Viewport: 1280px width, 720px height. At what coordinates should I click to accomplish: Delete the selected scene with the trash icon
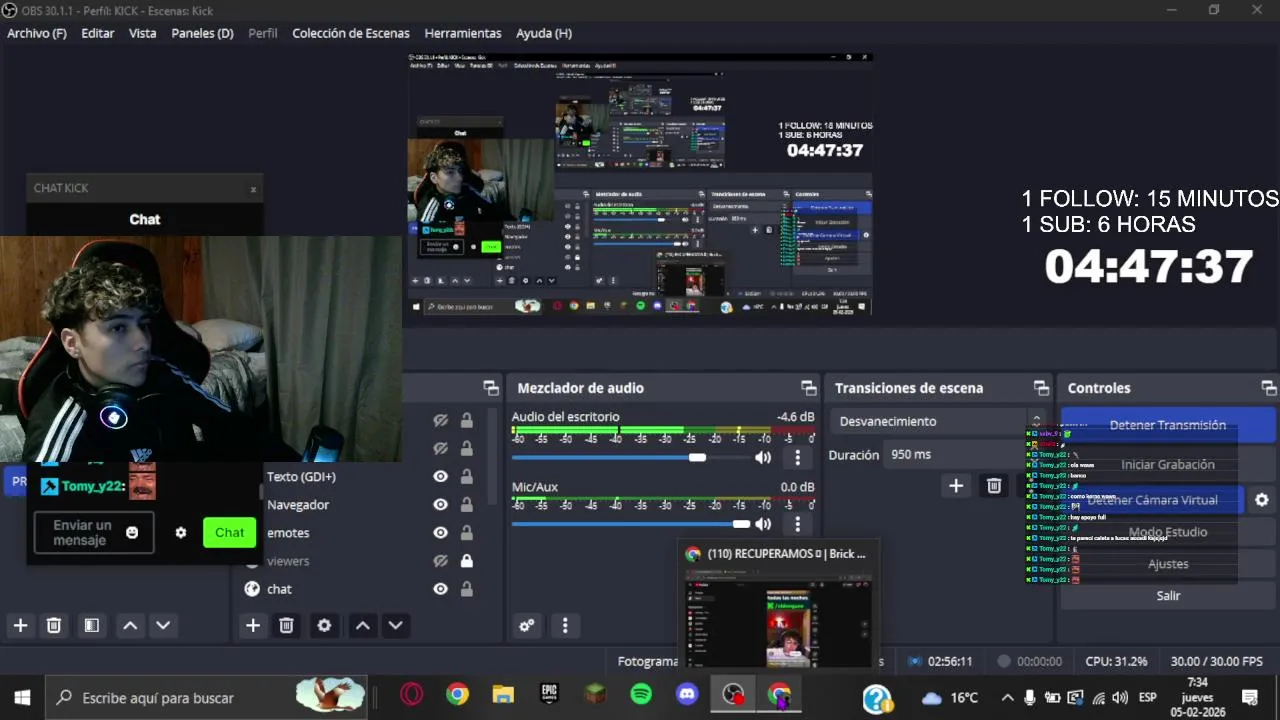coord(54,625)
